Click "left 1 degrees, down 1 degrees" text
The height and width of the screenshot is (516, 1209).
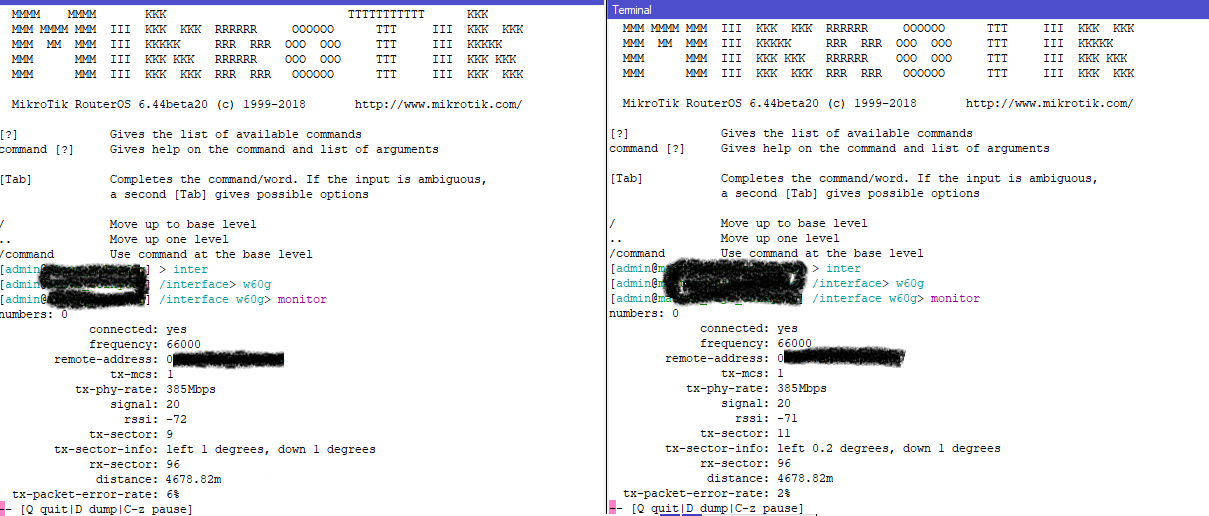click(x=271, y=449)
